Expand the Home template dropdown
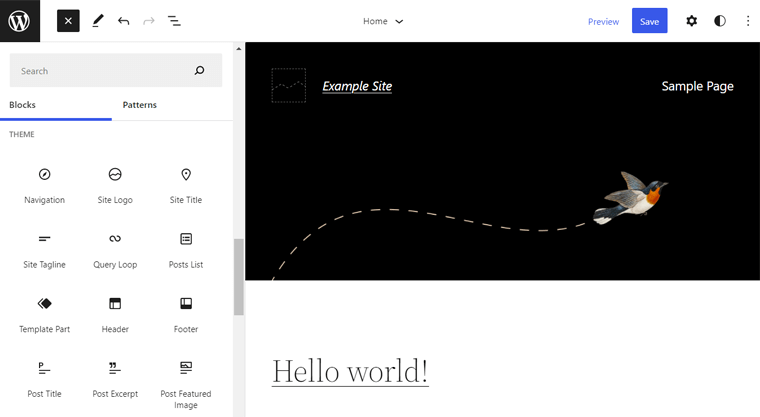 tap(383, 21)
